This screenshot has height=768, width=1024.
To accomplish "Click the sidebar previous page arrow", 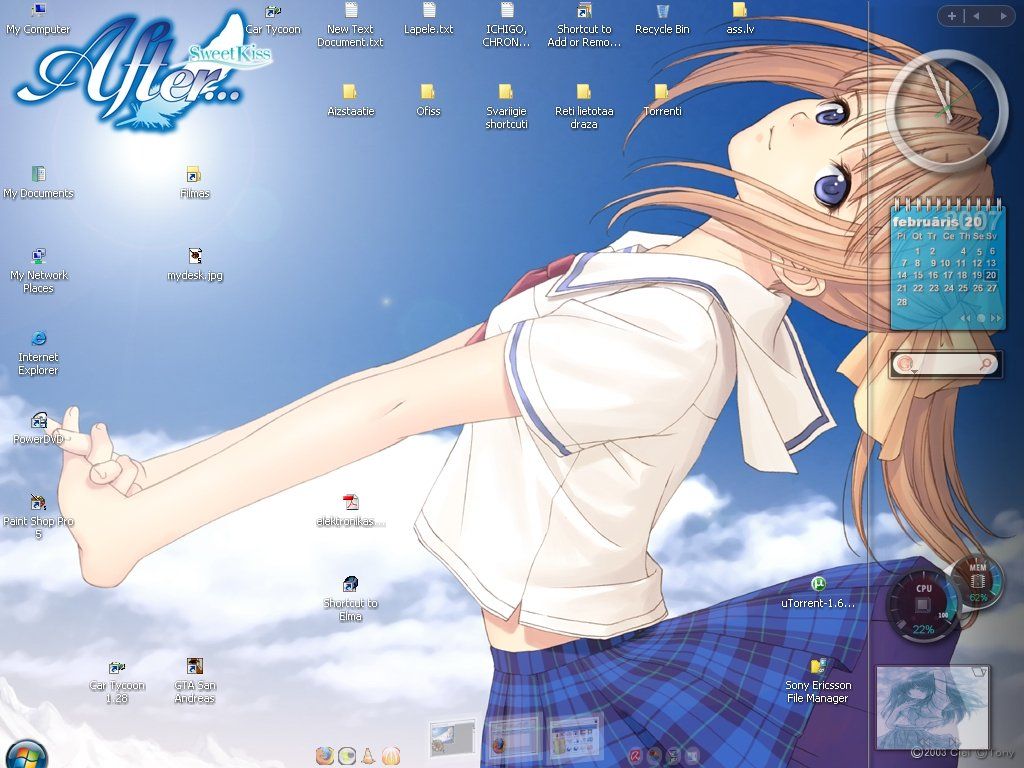I will tap(976, 16).
